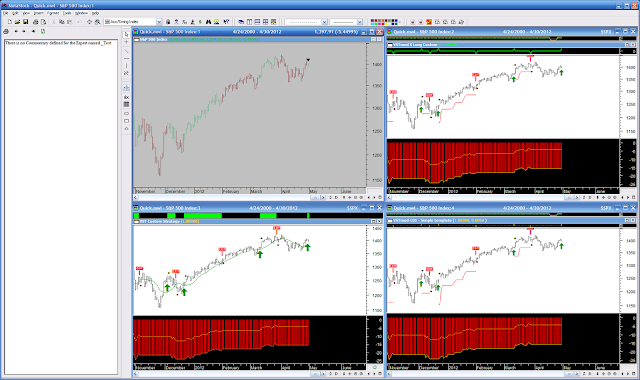Click the Save disk icon in toolbar

(25, 22)
